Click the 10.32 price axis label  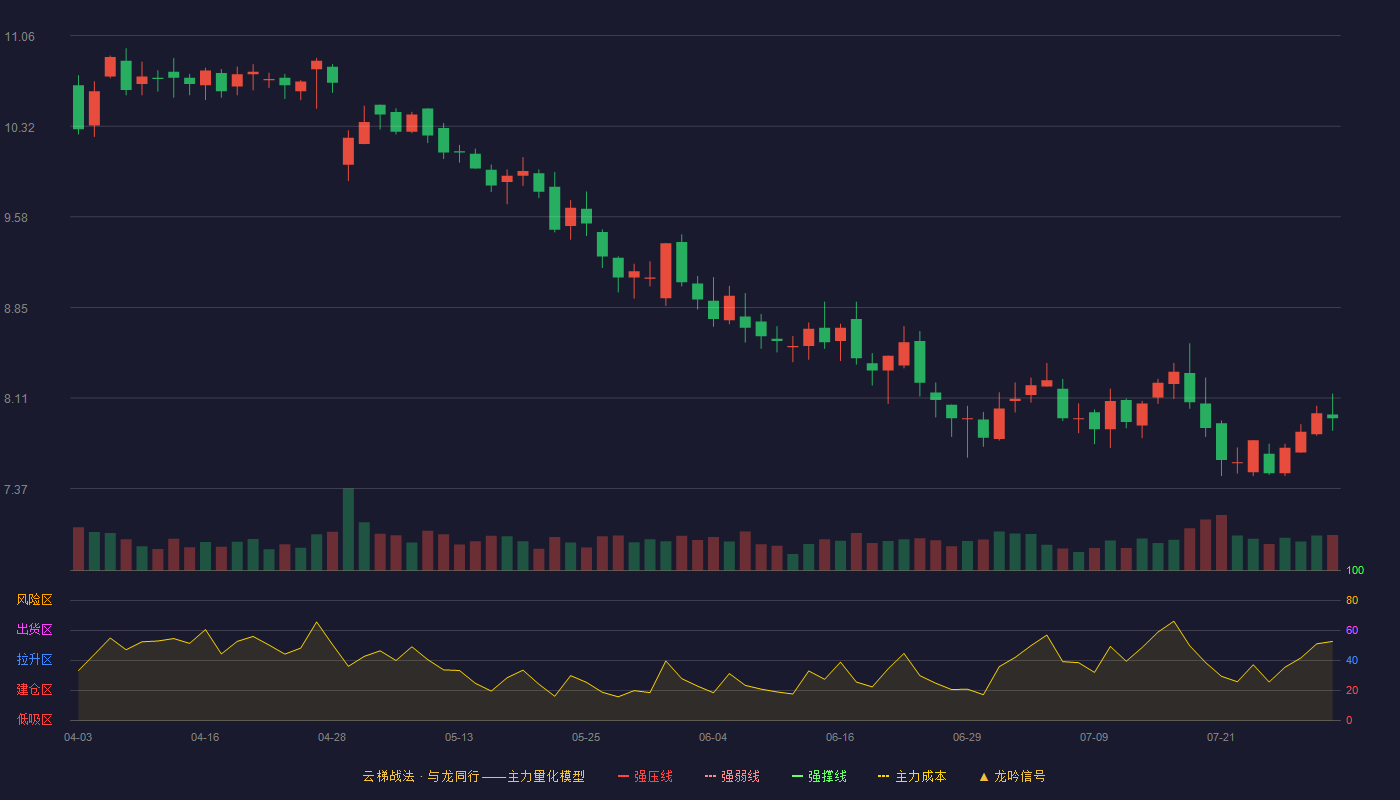tap(20, 128)
